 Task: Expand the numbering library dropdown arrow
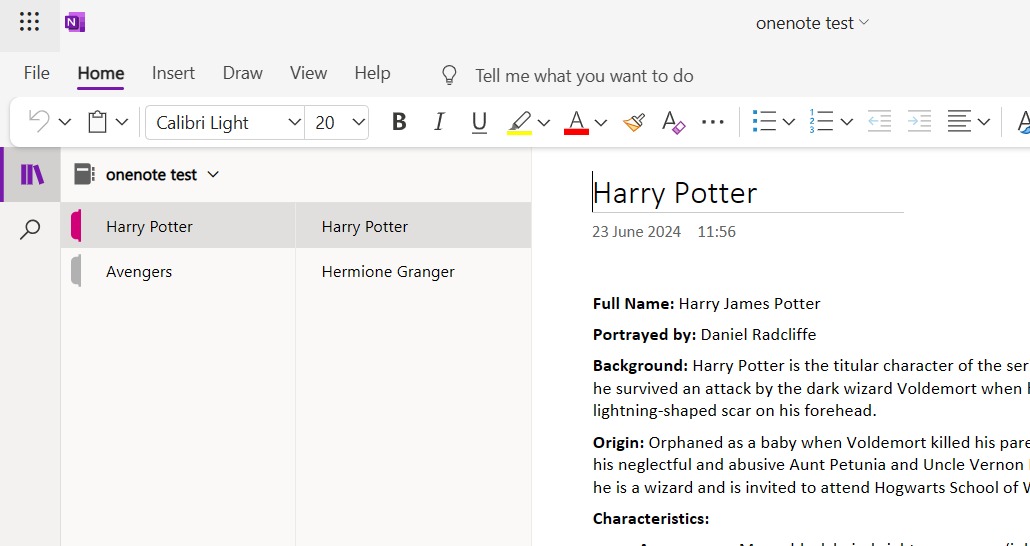(847, 122)
